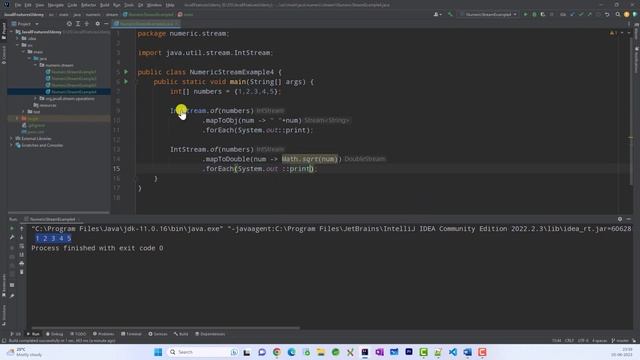Image resolution: width=640 pixels, height=360 pixels.
Task: Open the Debug tool window tab
Action: tap(54, 334)
